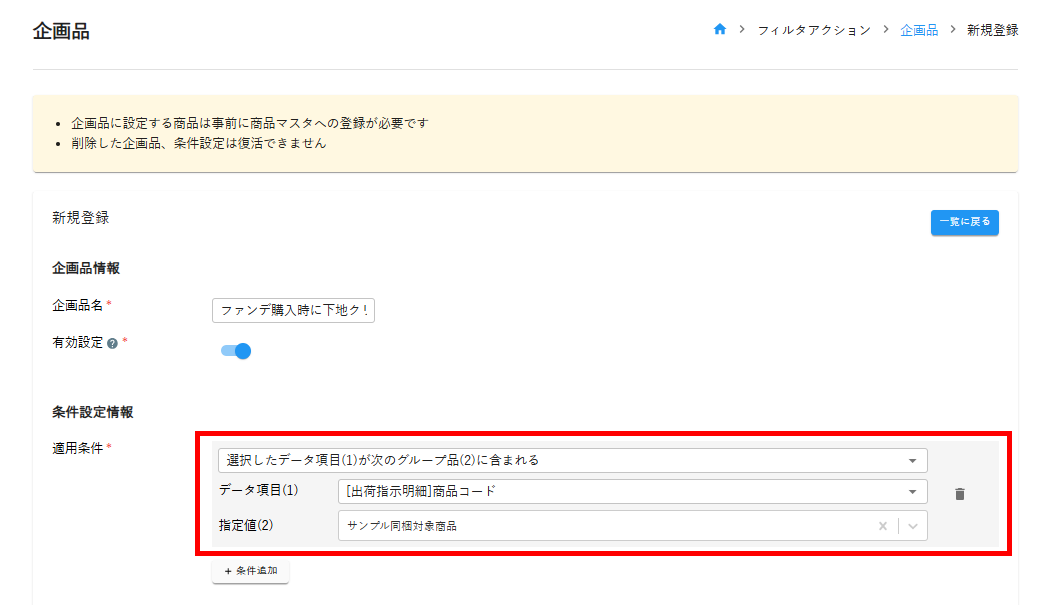Click the 企画品 page title

[61, 31]
